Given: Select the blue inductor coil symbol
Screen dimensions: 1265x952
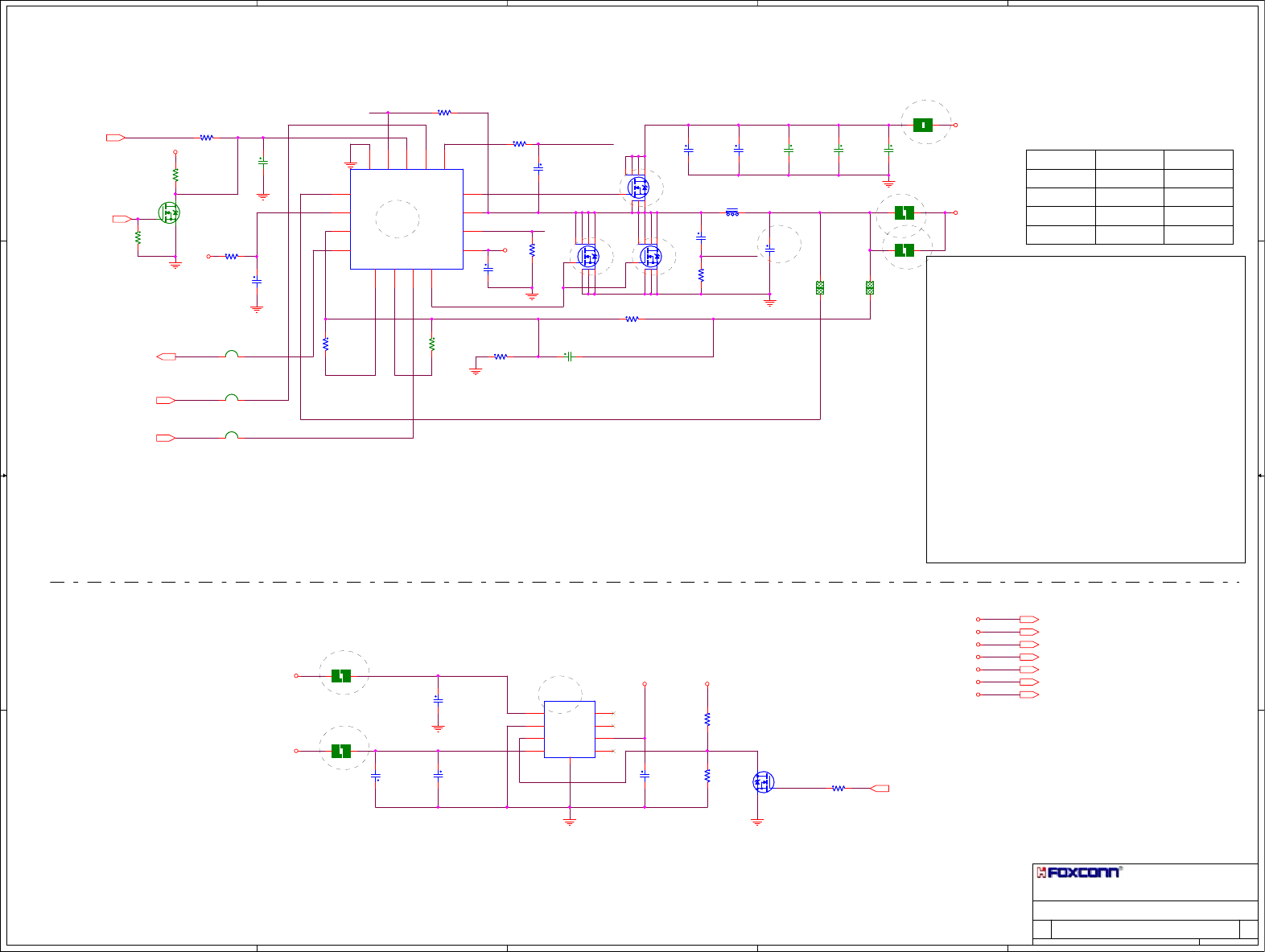Looking at the screenshot, I should pyautogui.click(x=732, y=212).
